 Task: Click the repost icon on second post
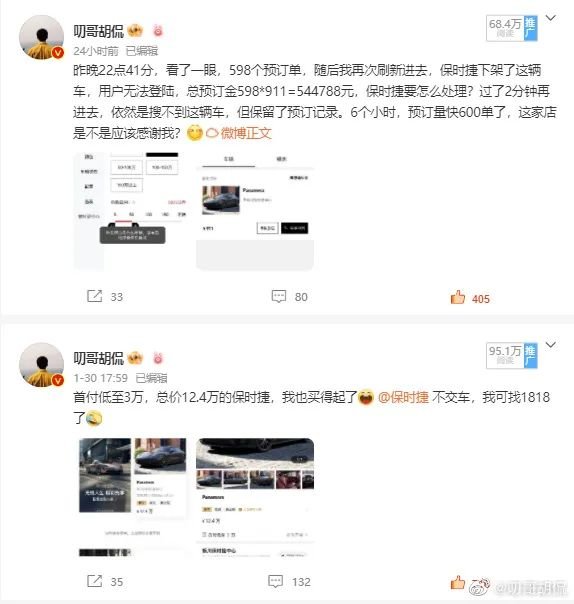(x=94, y=581)
